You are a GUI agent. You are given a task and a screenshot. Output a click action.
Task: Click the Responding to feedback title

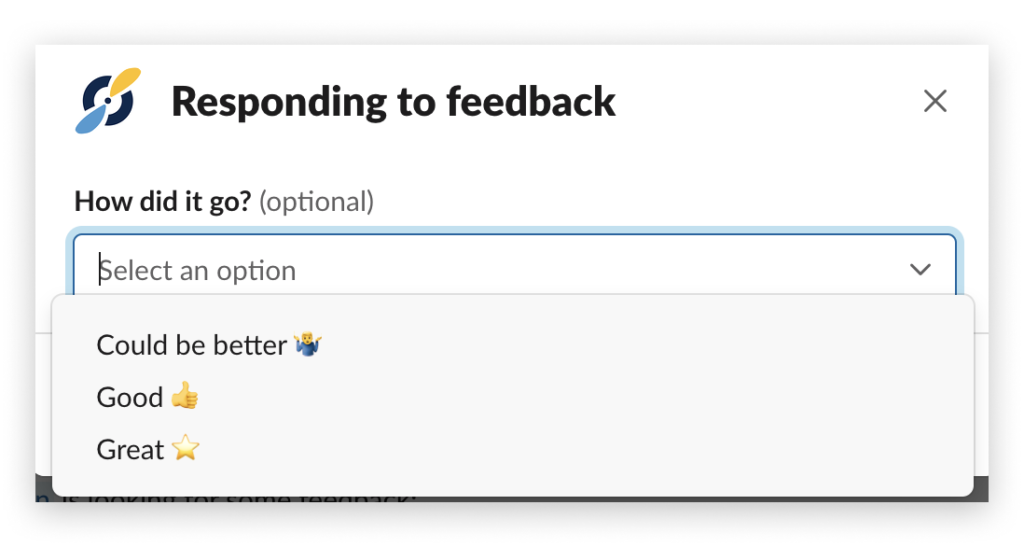[x=393, y=102]
